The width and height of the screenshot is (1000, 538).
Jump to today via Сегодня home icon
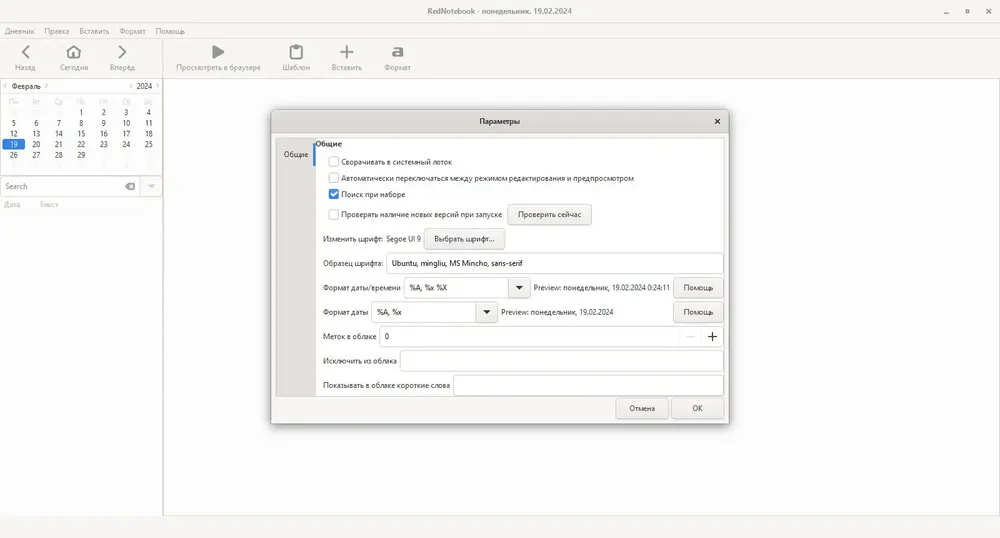[74, 52]
